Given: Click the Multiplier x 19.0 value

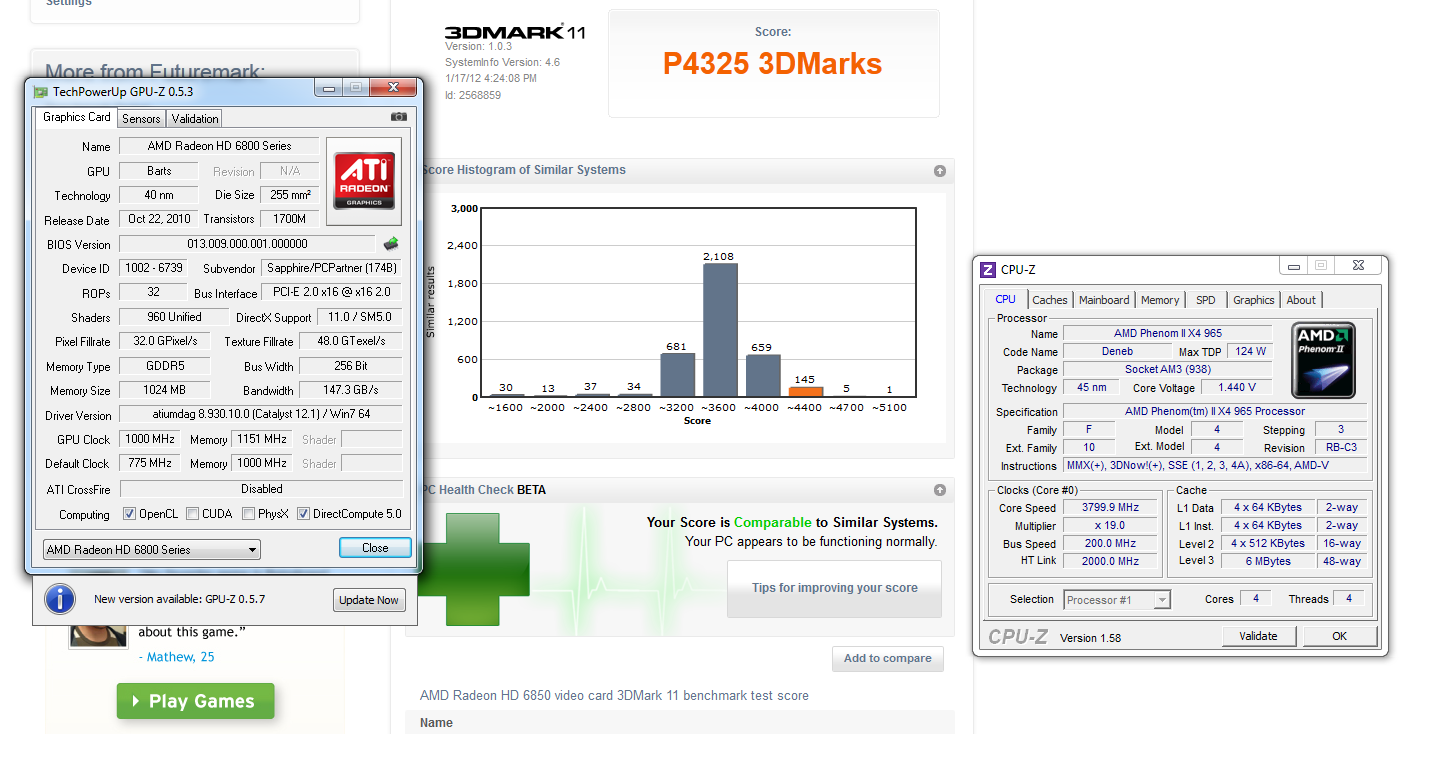Looking at the screenshot, I should (1111, 525).
